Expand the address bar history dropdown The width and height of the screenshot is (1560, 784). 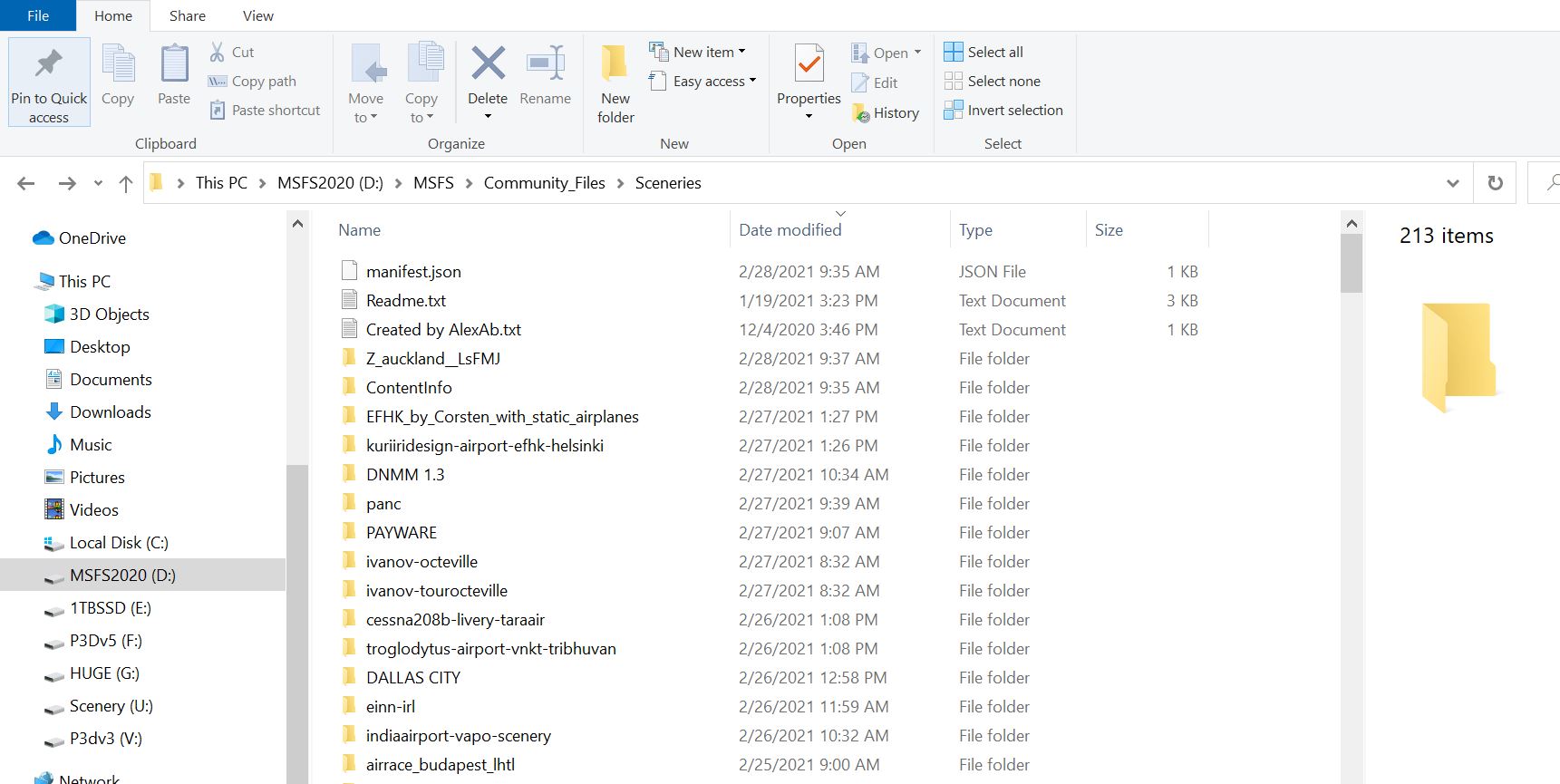(x=1453, y=183)
